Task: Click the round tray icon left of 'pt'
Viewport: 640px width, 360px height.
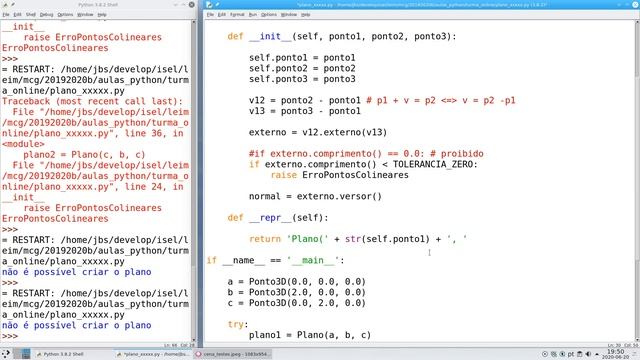Action: [x=562, y=354]
